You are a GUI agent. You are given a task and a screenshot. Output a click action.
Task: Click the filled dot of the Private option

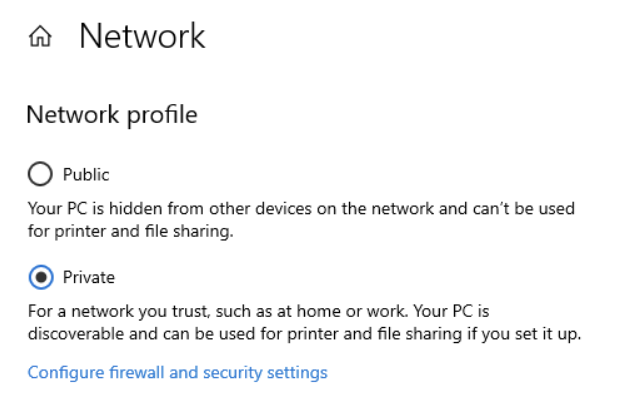click(40, 277)
